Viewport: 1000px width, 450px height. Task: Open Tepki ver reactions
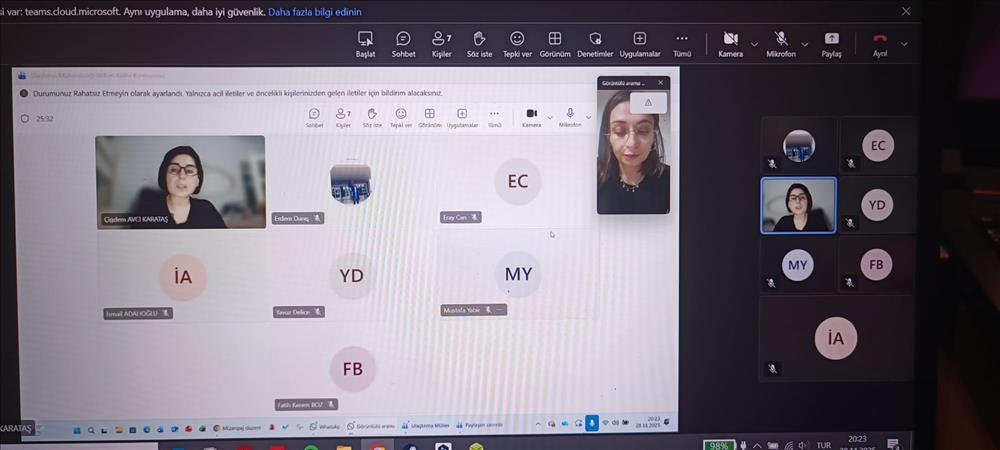pyautogui.click(x=517, y=43)
